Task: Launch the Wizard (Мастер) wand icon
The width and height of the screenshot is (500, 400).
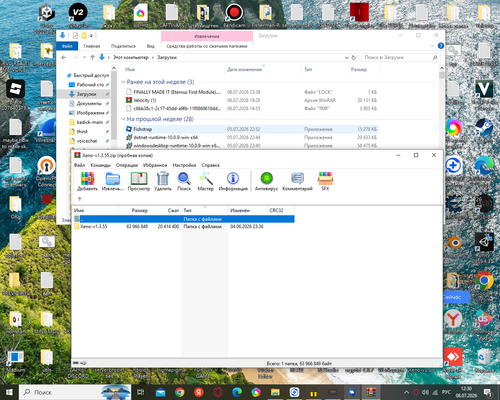Action: (x=206, y=179)
